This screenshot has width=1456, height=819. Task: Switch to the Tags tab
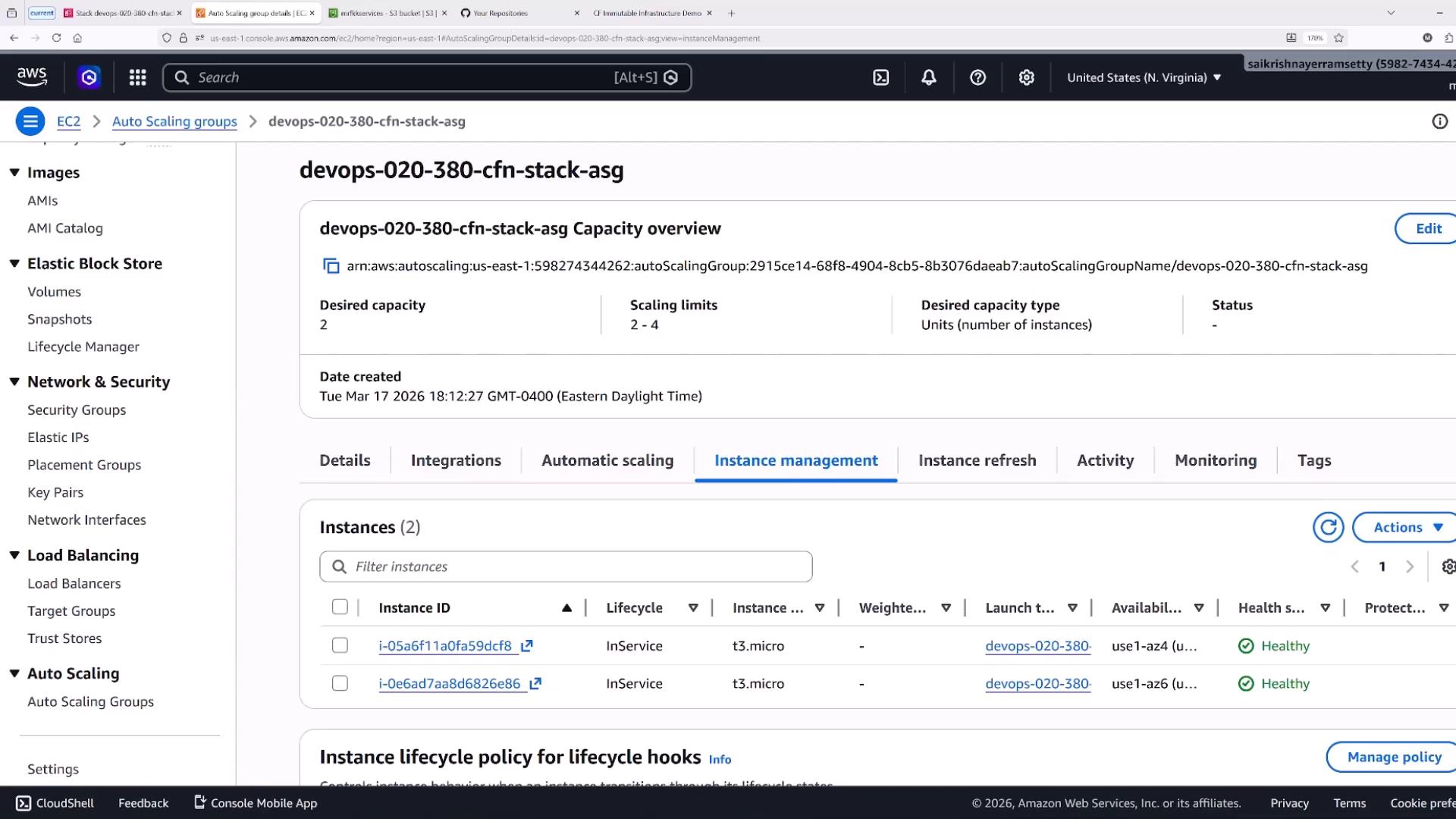tap(1314, 460)
